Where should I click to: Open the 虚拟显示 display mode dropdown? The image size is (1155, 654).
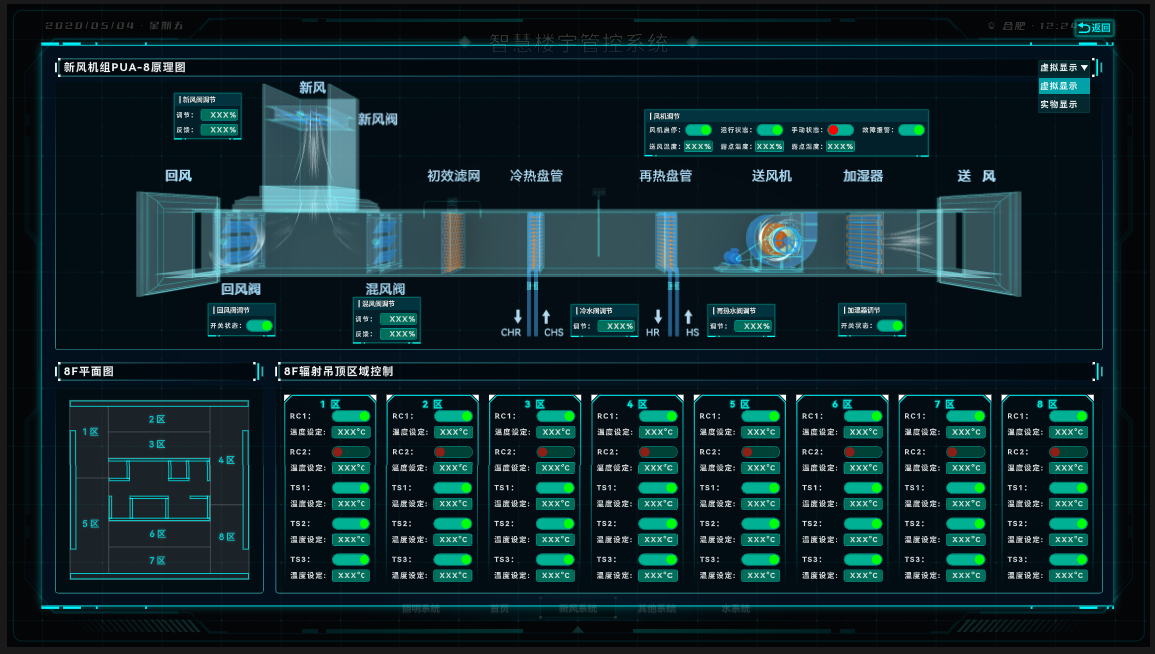pos(1064,67)
